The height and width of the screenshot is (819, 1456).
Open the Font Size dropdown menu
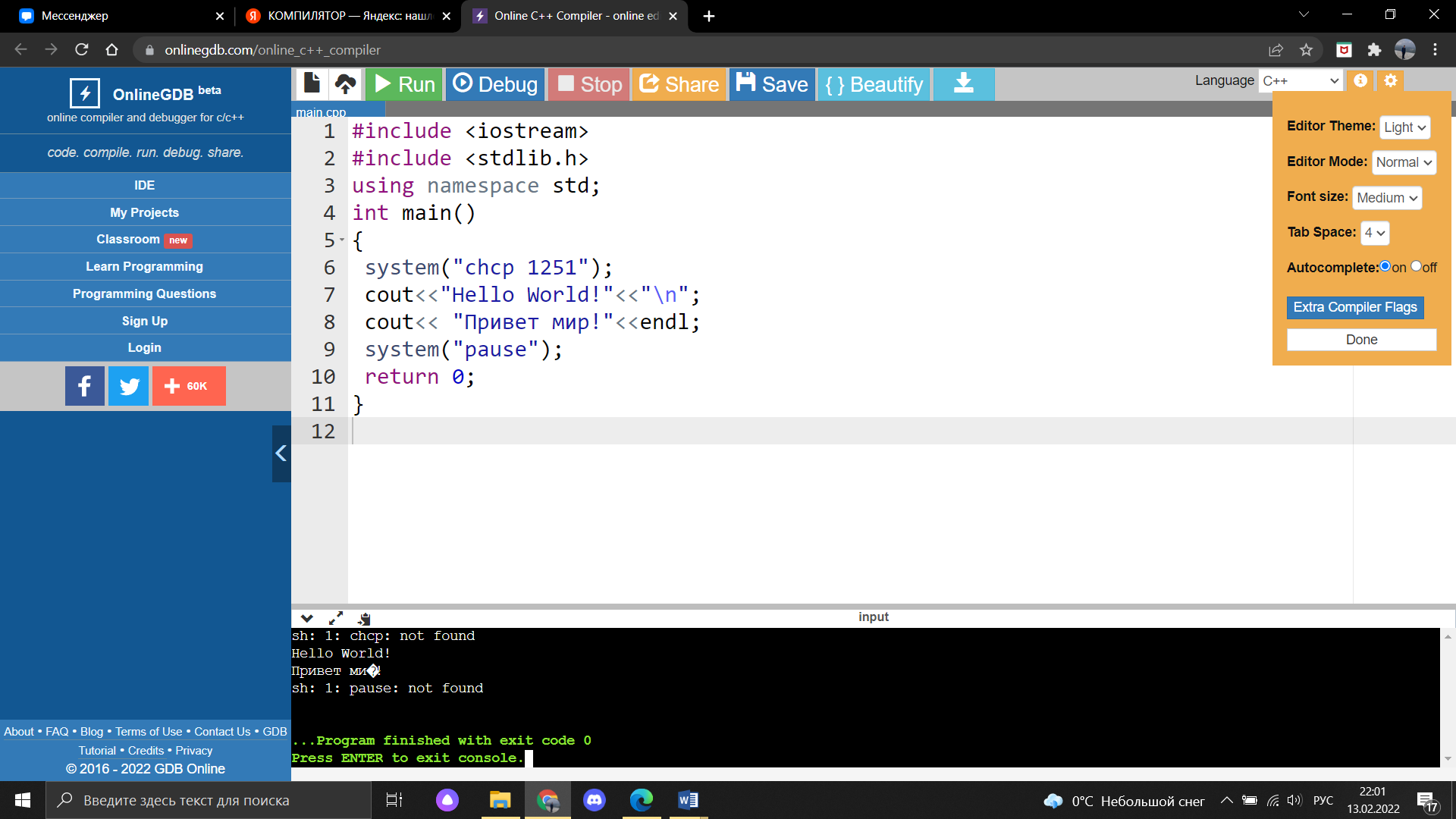(x=1386, y=197)
